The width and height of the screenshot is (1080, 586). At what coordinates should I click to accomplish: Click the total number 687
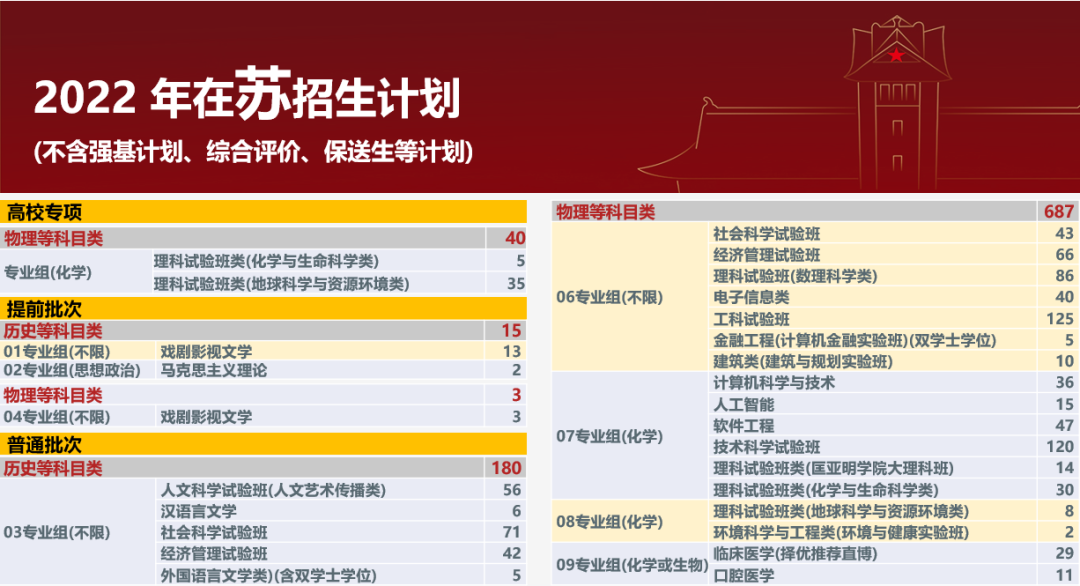(1057, 211)
